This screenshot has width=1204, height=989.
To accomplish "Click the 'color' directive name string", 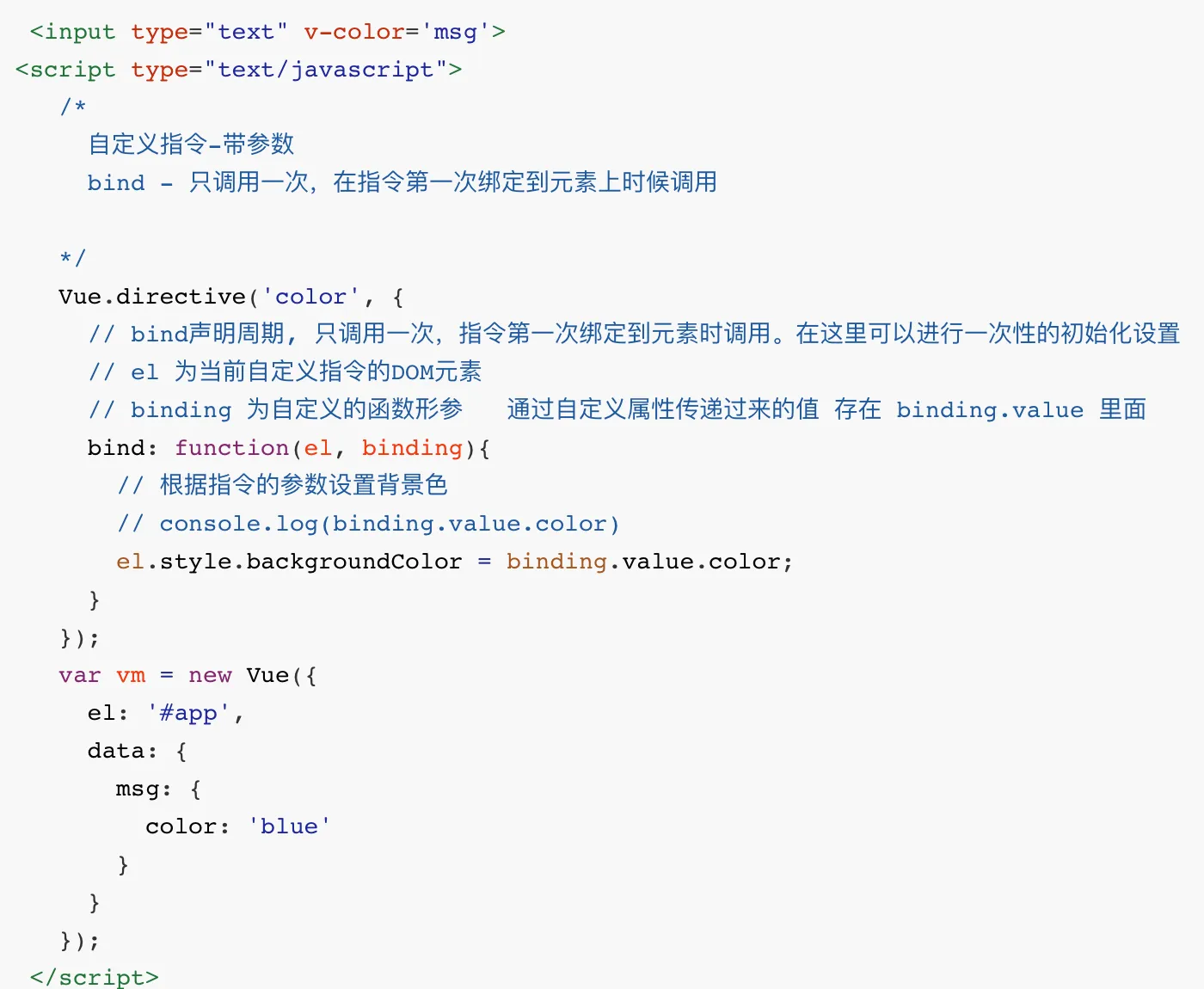I will point(310,297).
